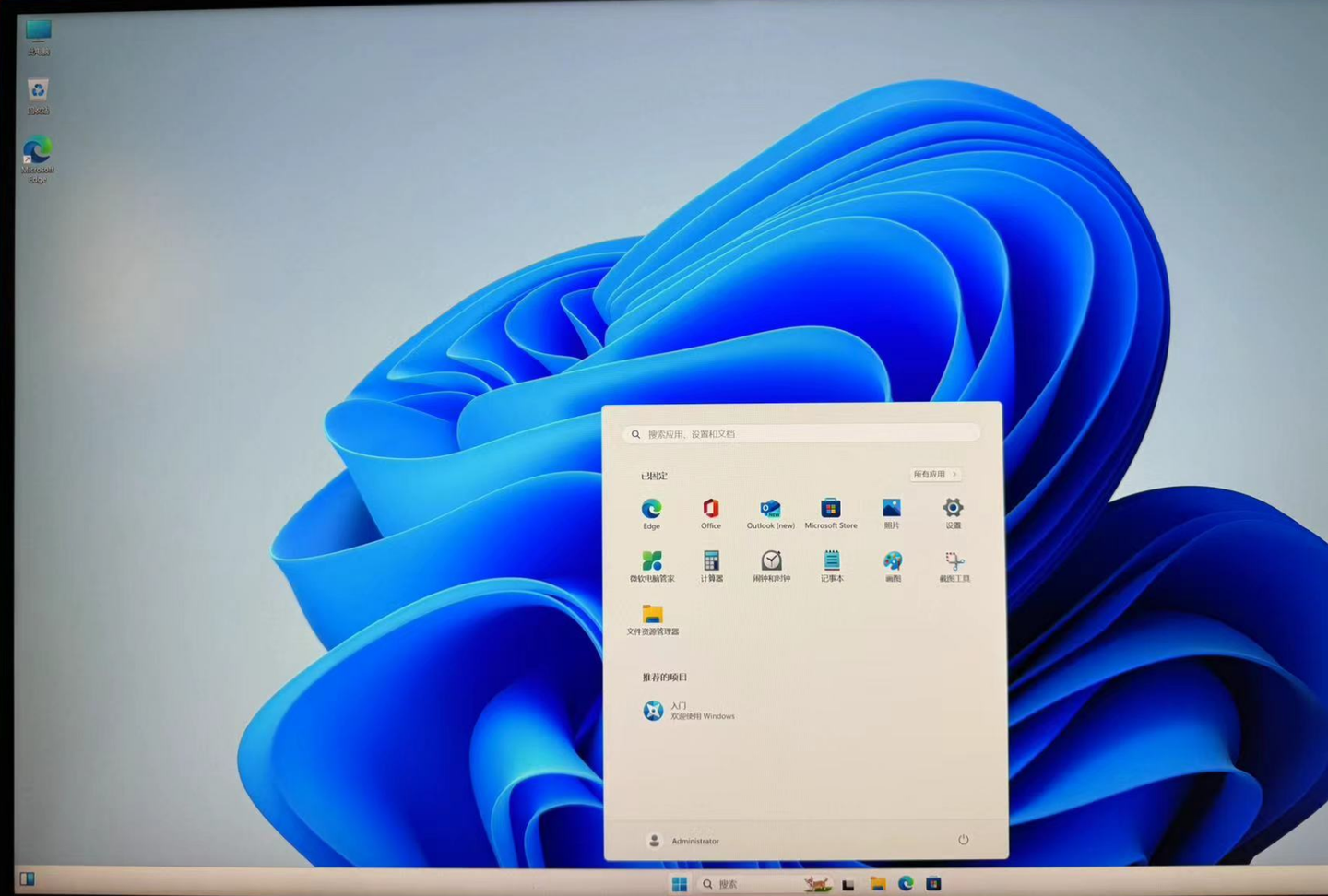
Task: Open the weather widget on the taskbar
Action: point(815,883)
